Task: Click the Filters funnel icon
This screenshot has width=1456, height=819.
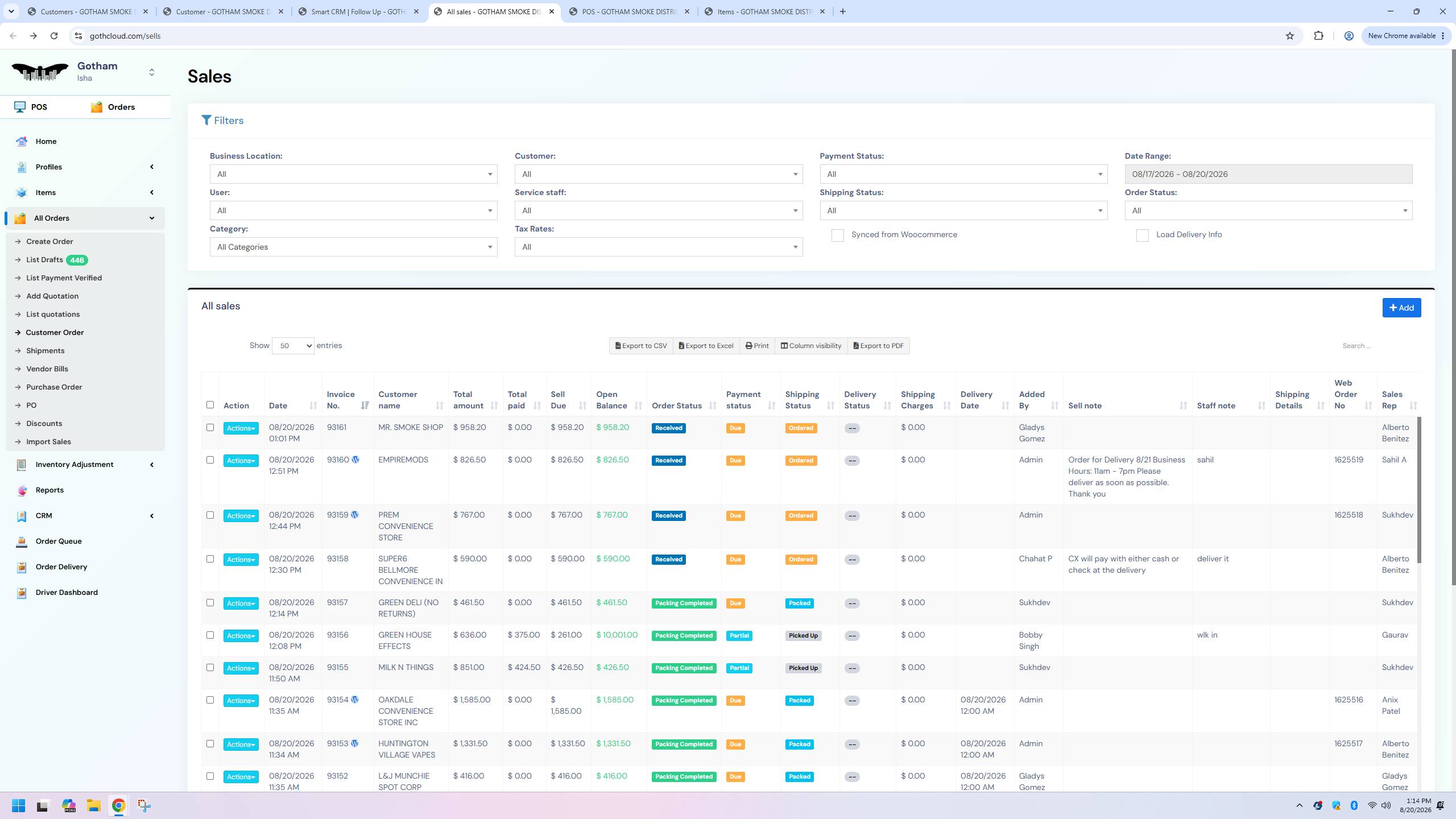Action: 206,121
